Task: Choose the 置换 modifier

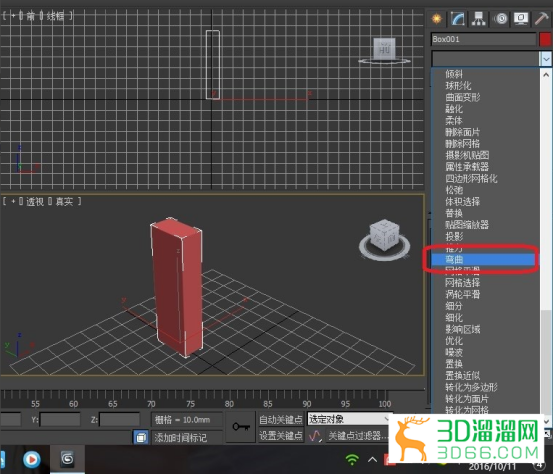Action: 454,364
